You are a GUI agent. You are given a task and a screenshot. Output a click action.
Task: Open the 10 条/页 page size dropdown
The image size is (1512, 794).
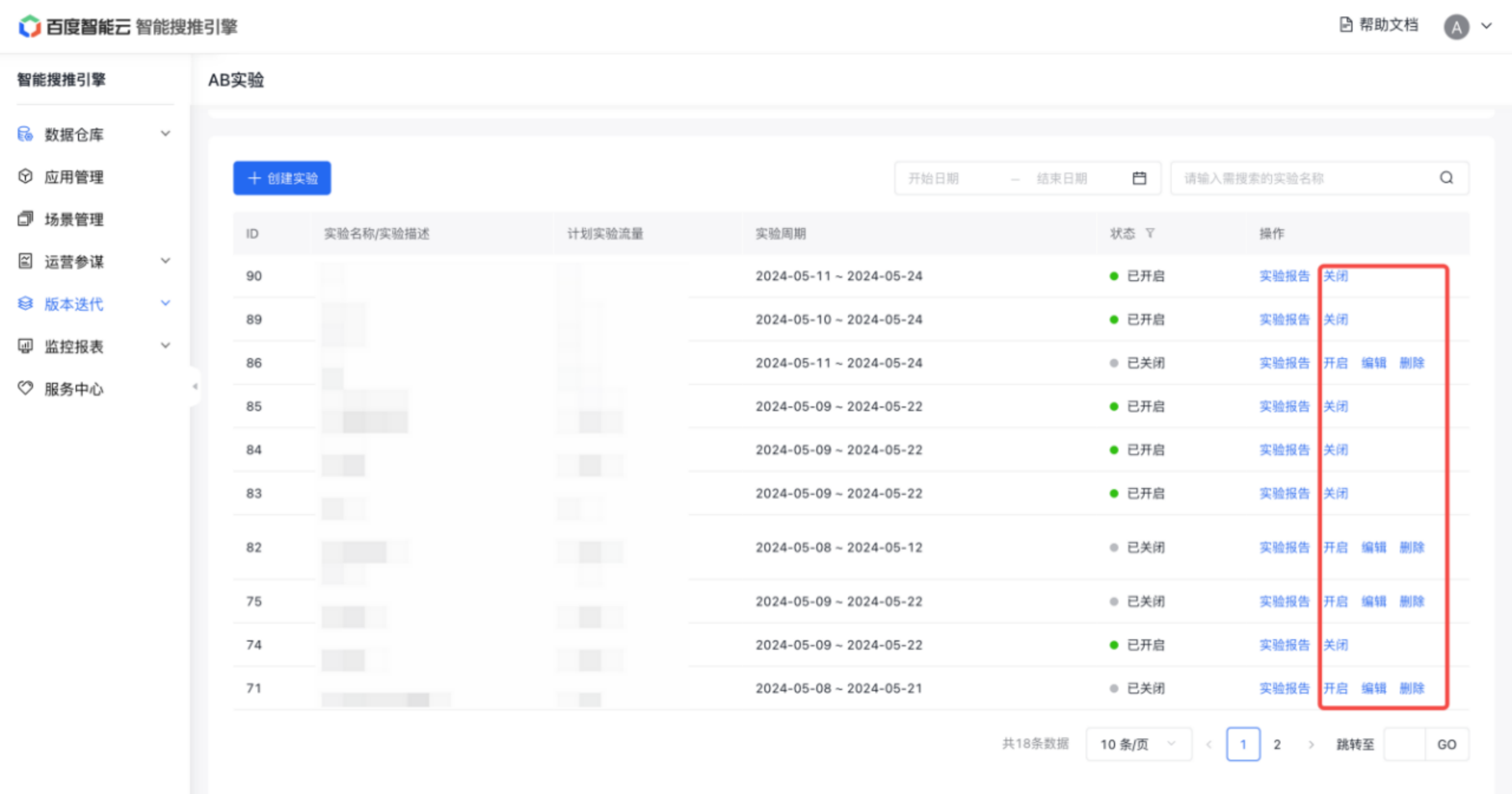click(x=1139, y=744)
